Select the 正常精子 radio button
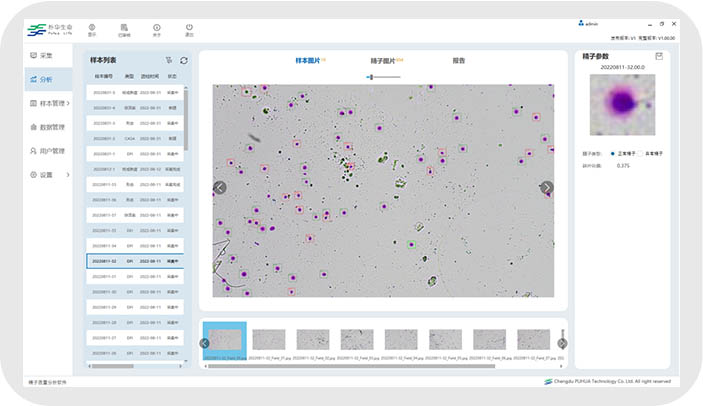The image size is (703, 406). [613, 153]
